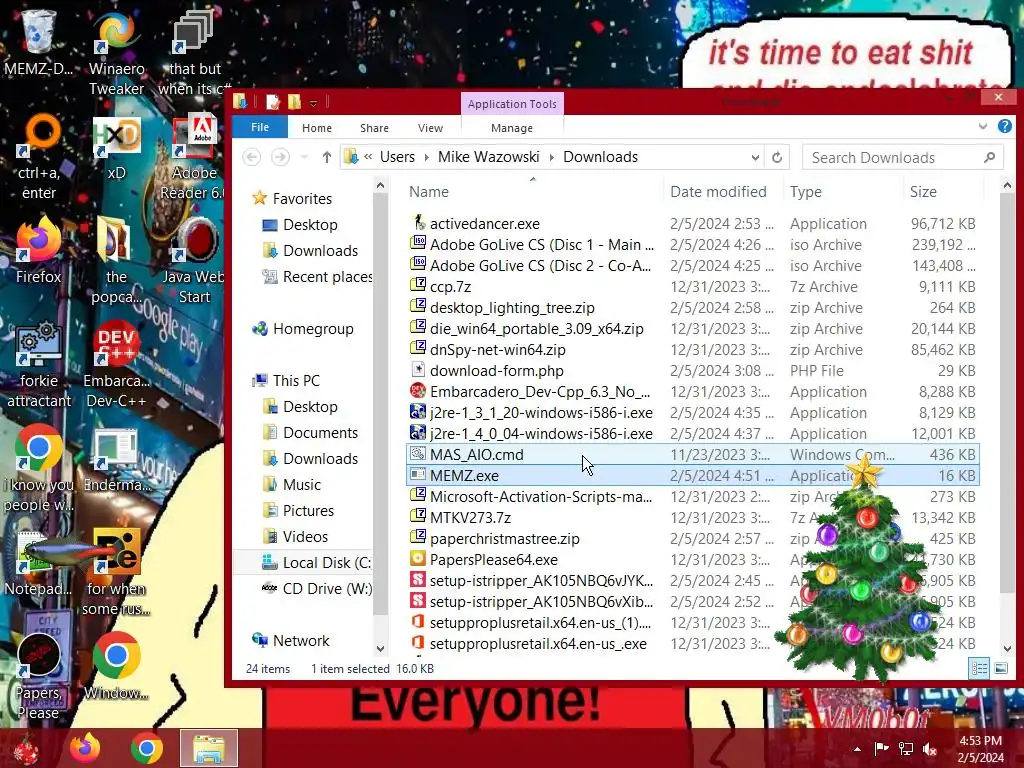Switch to Large icons view in status bar
This screenshot has height=768, width=1024.
[x=1000, y=668]
